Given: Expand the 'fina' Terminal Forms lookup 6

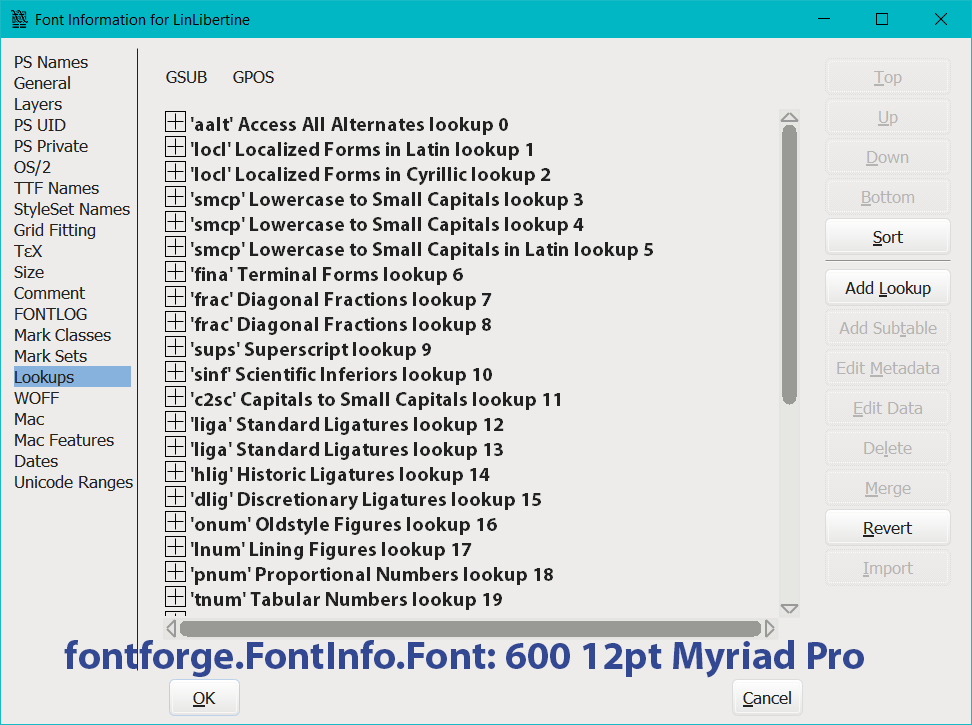Looking at the screenshot, I should point(175,273).
